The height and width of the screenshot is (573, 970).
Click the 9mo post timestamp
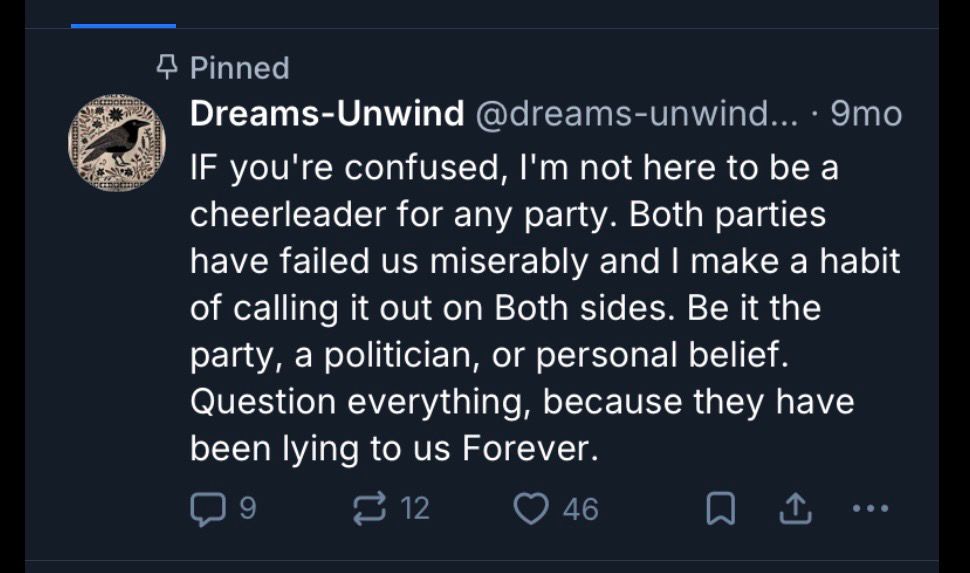point(866,115)
